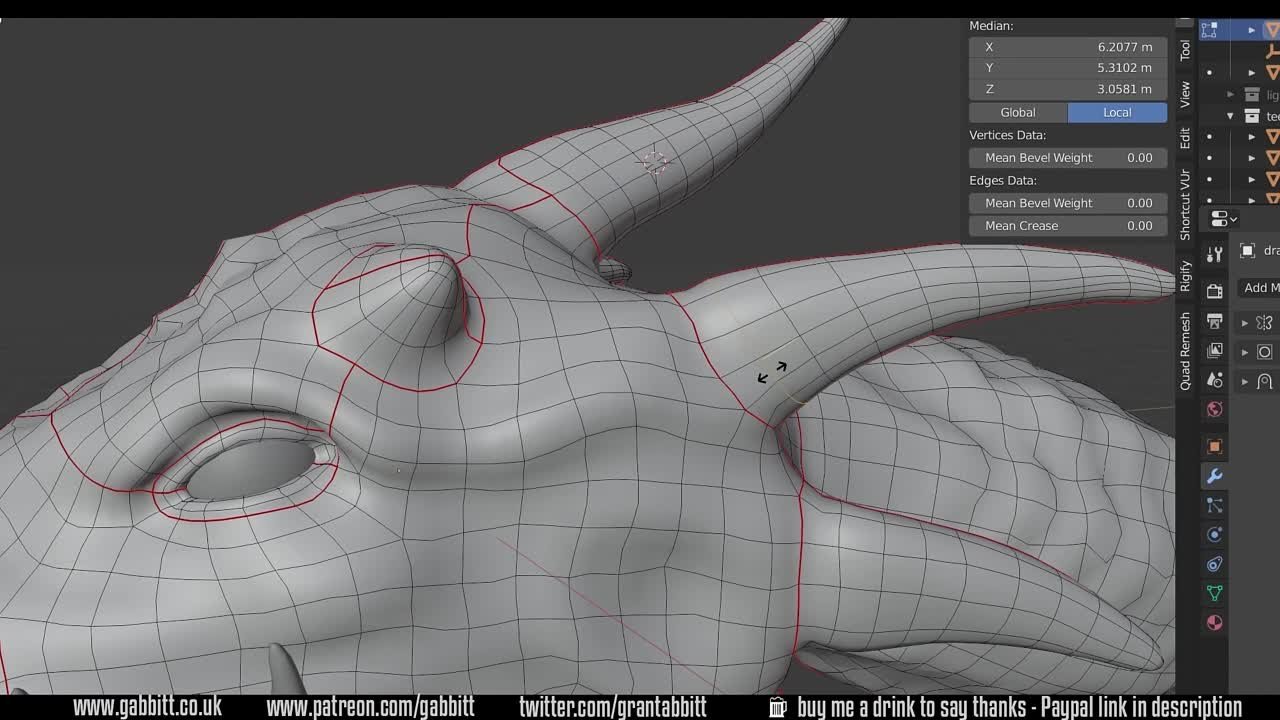Switch transform orientation to Global
1280x720 pixels.
pos(1017,112)
